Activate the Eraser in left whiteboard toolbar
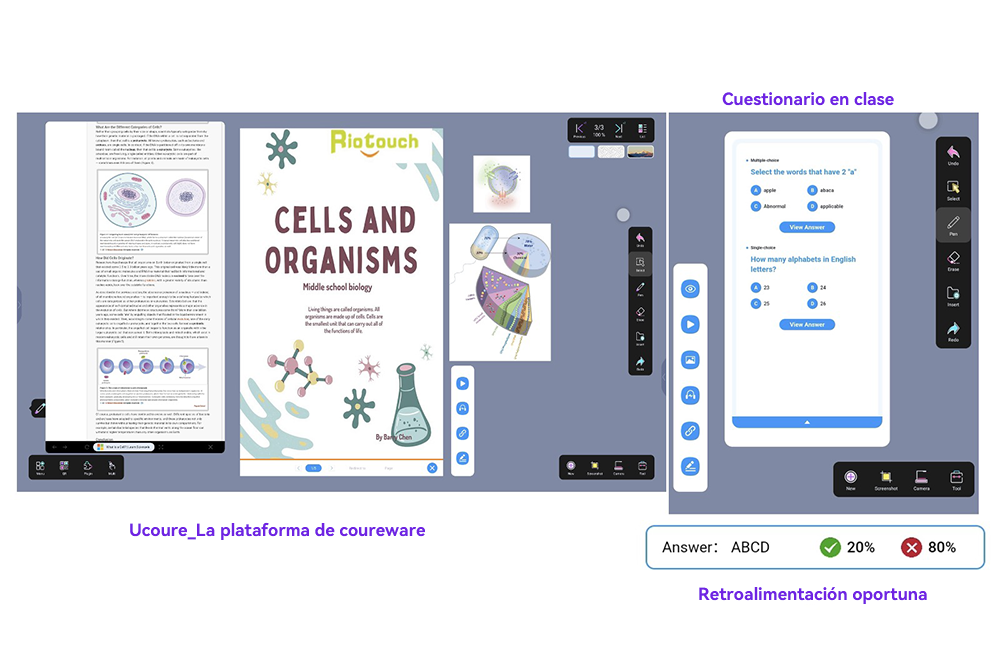Screen dimensions: 1000x660 tap(640, 314)
